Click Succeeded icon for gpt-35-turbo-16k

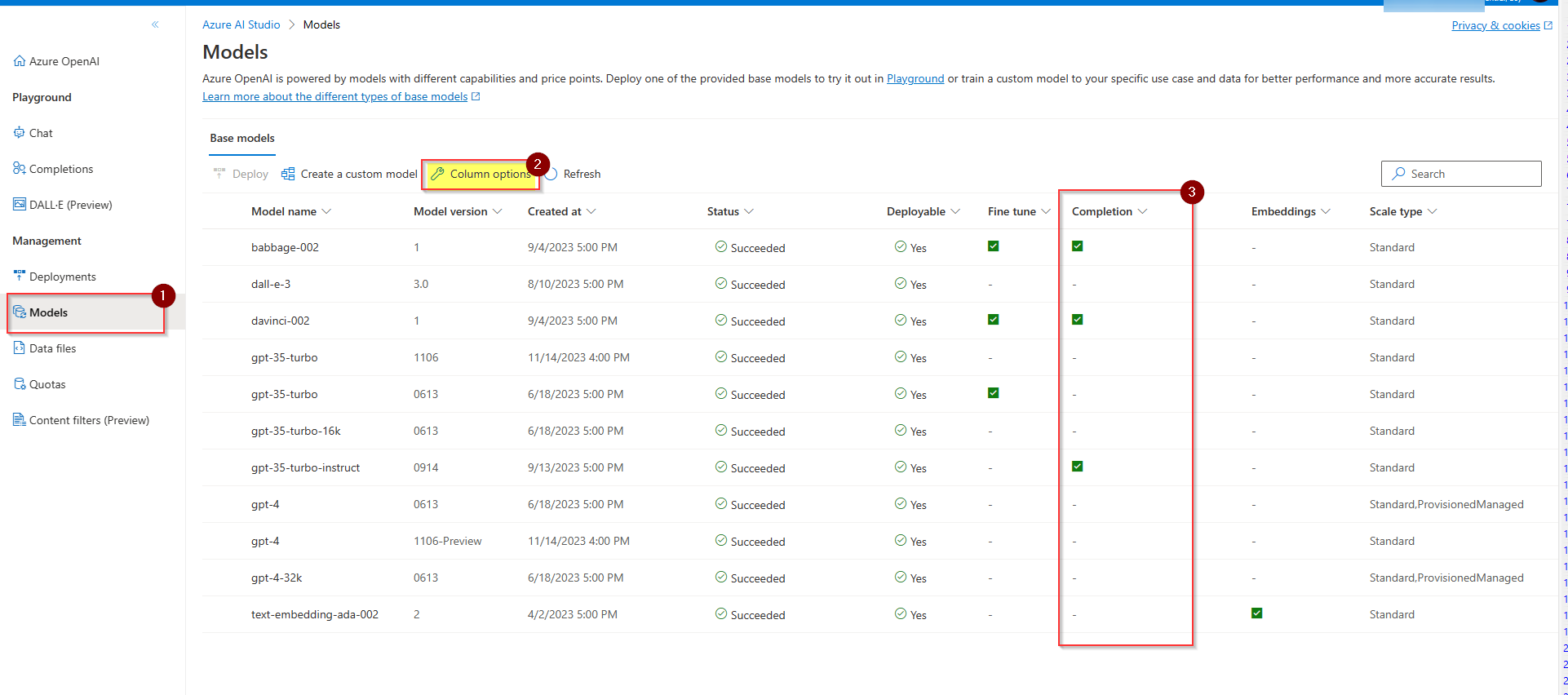(x=721, y=430)
